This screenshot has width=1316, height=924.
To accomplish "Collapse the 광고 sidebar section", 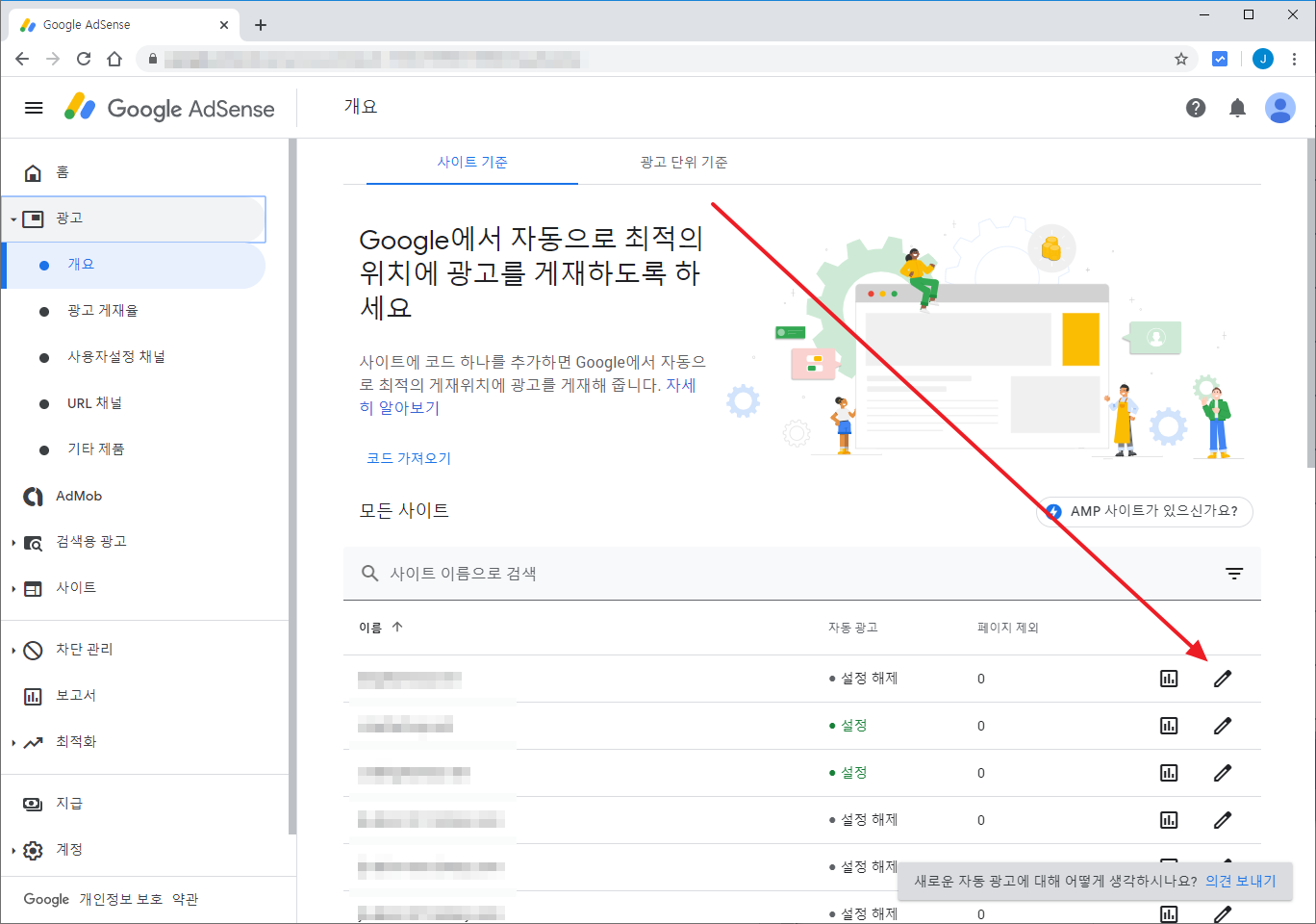I will (135, 218).
